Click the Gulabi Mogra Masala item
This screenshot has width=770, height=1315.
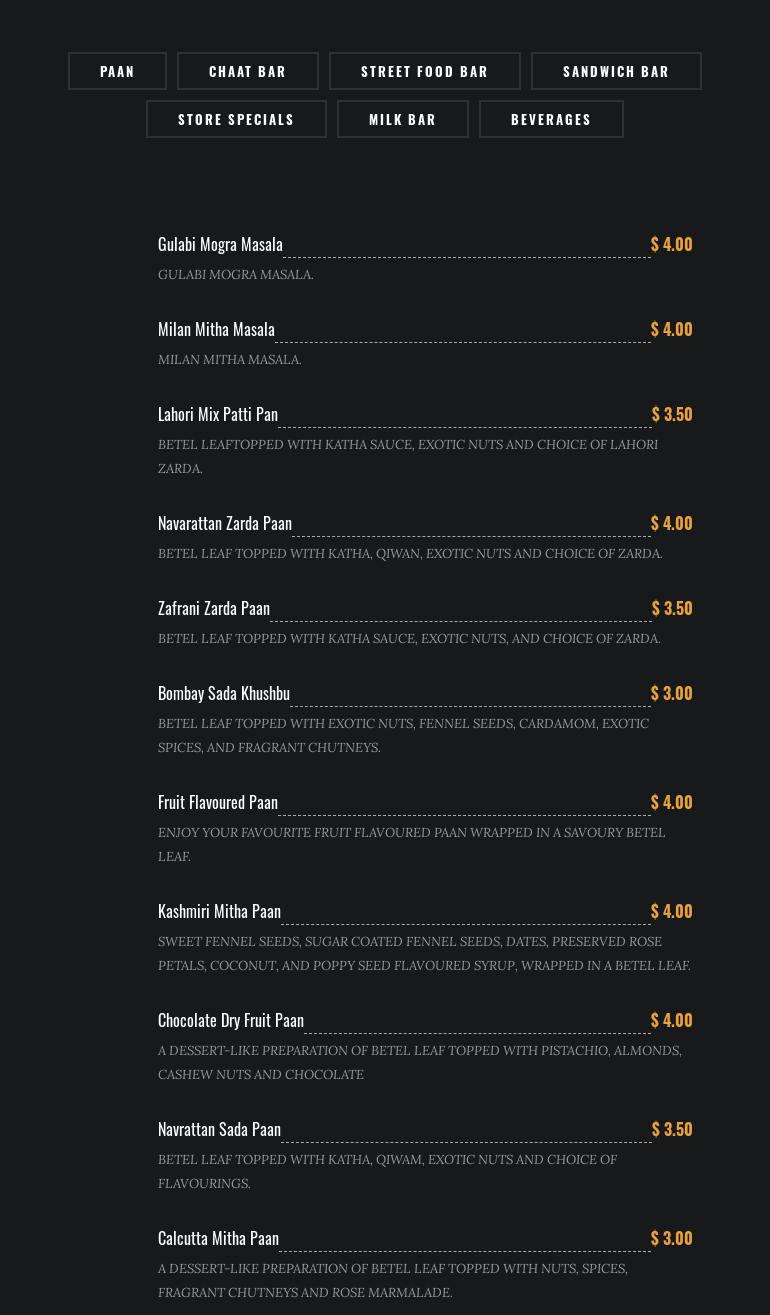(220, 244)
